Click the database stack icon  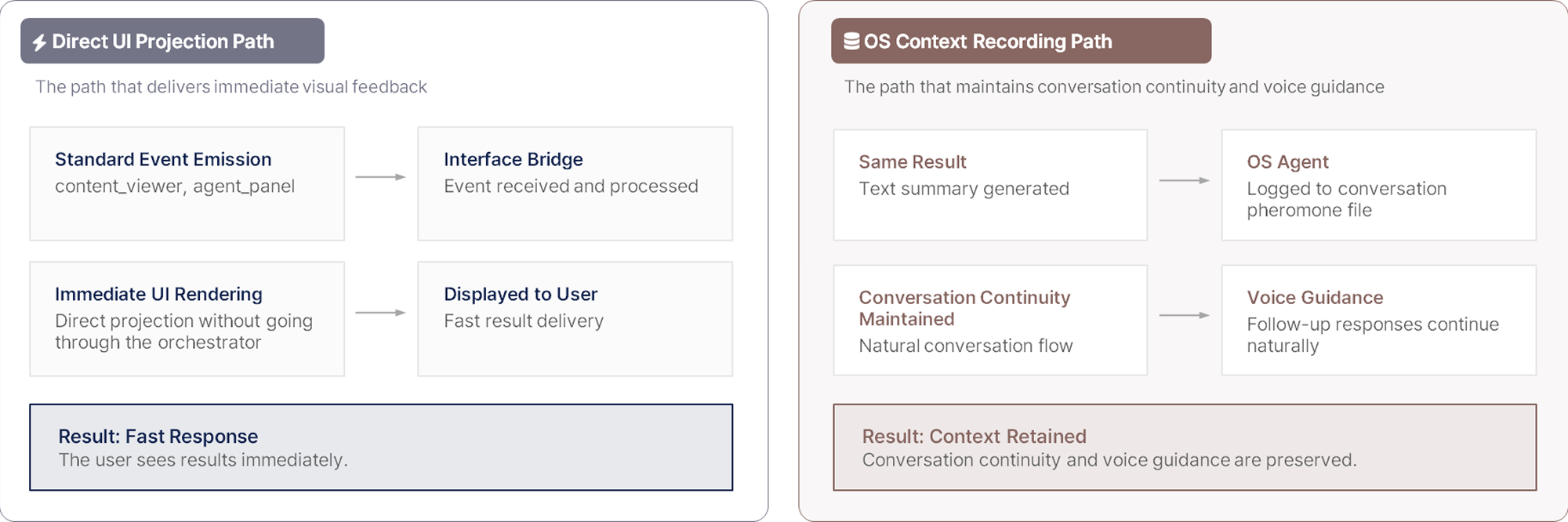[851, 42]
